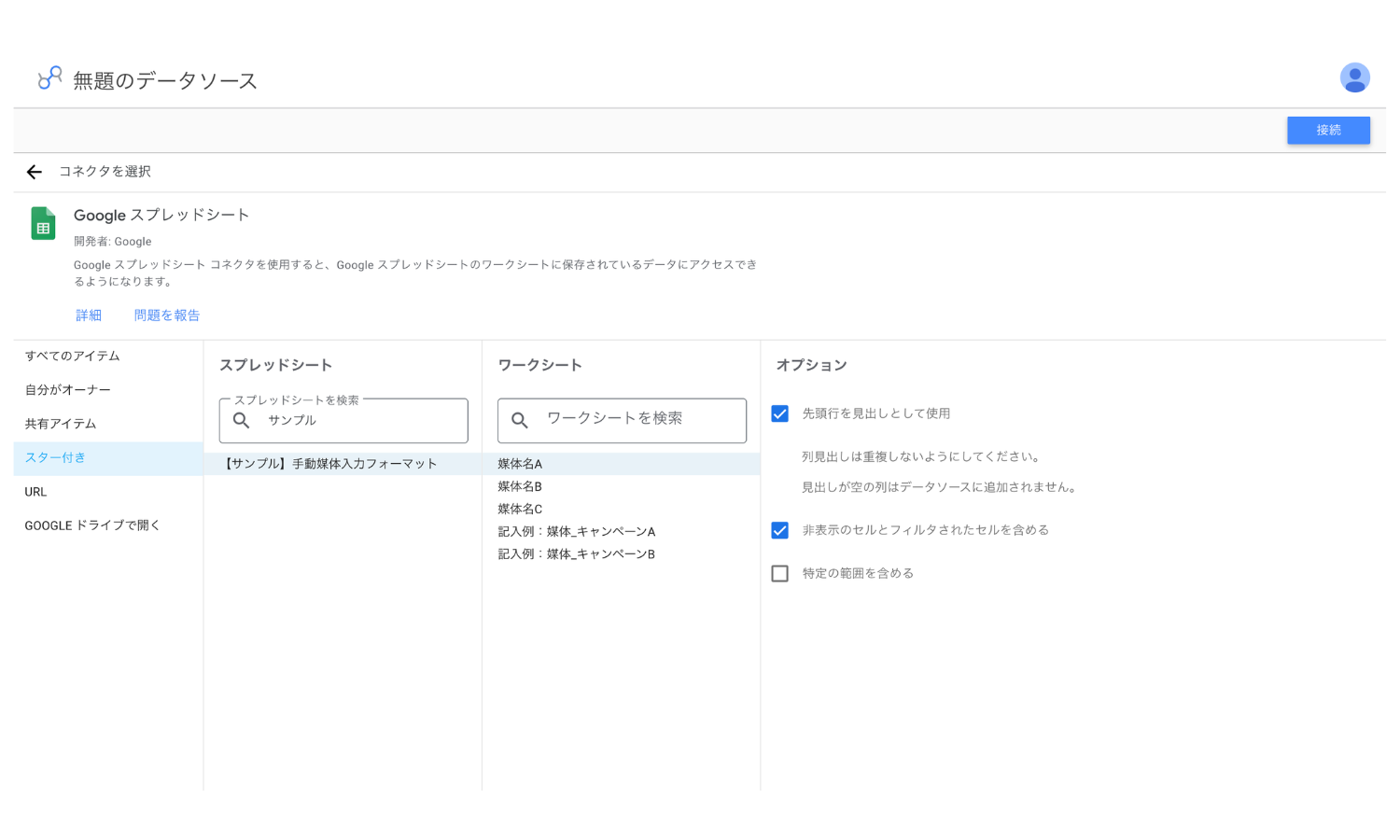Select スター付き in the sidebar
The height and width of the screenshot is (840, 1400).
(108, 458)
